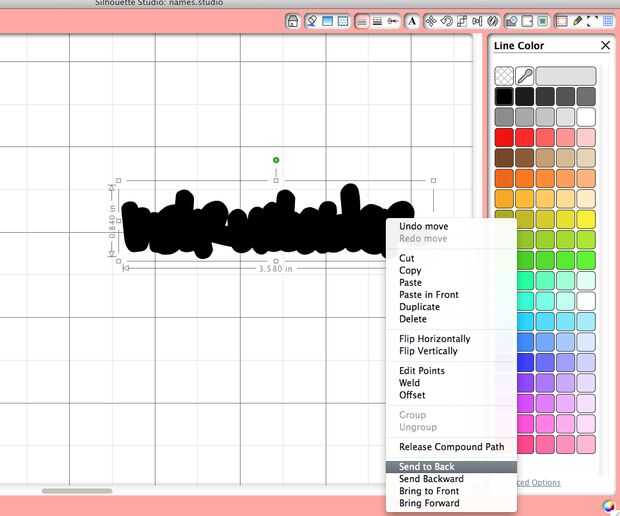
Task: Open the Registration Marks icon
Action: click(x=592, y=21)
